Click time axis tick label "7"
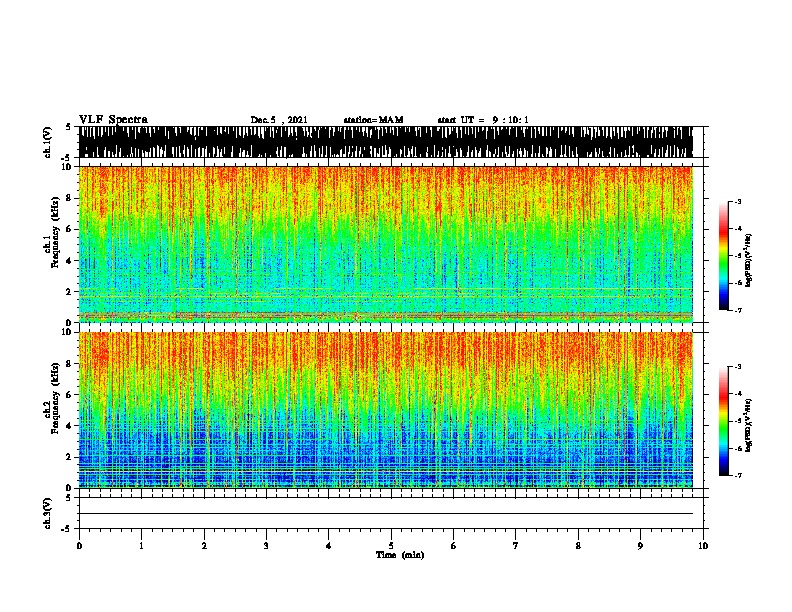The height and width of the screenshot is (612, 792). point(516,546)
